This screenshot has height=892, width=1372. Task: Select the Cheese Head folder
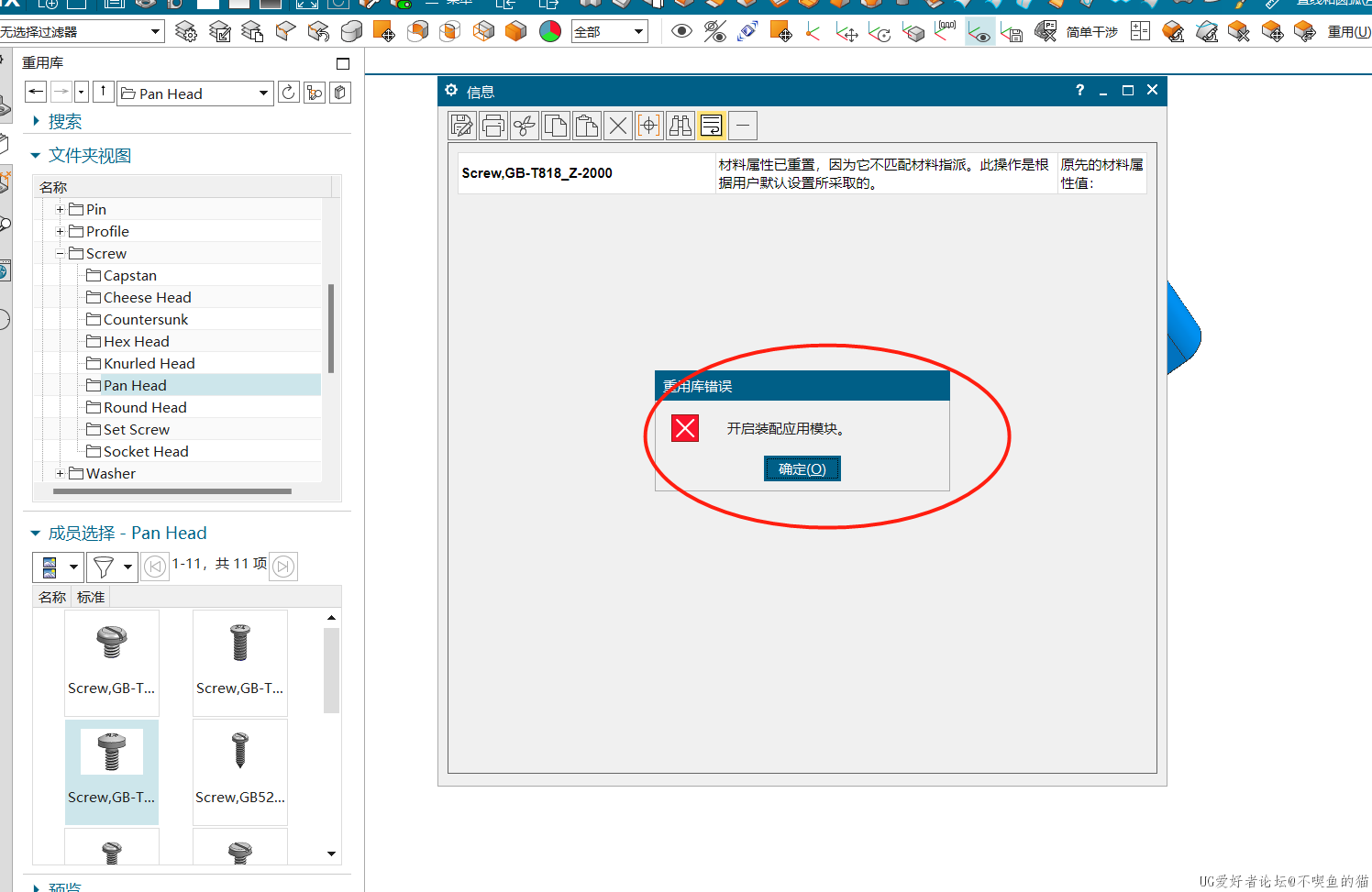pos(147,297)
